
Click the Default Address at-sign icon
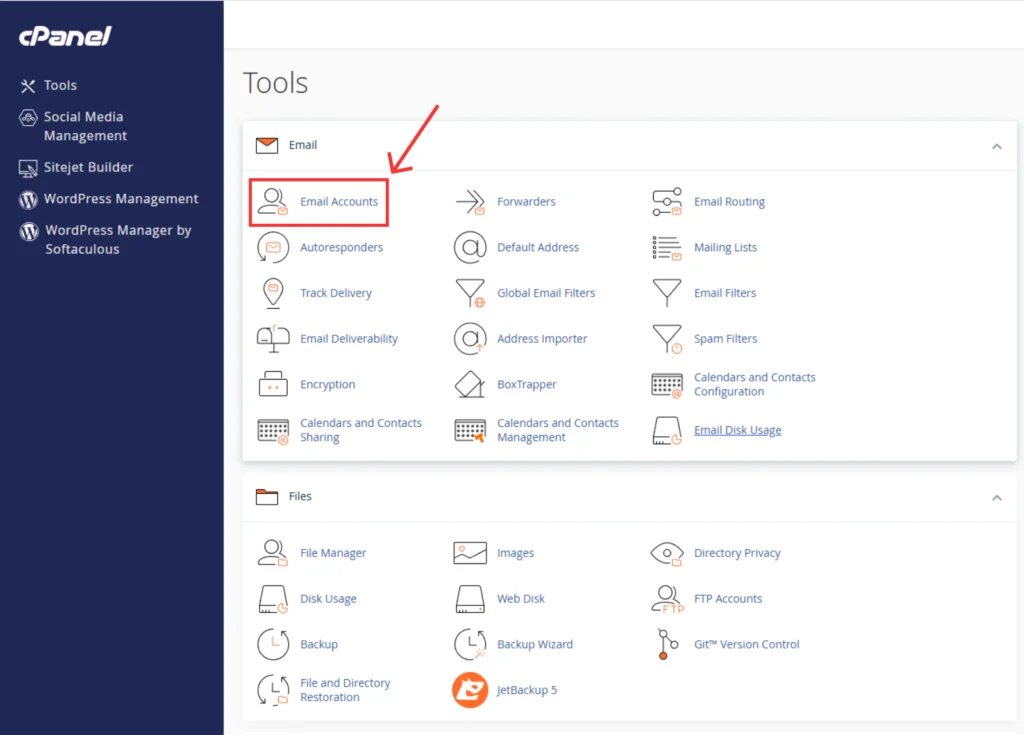click(470, 248)
